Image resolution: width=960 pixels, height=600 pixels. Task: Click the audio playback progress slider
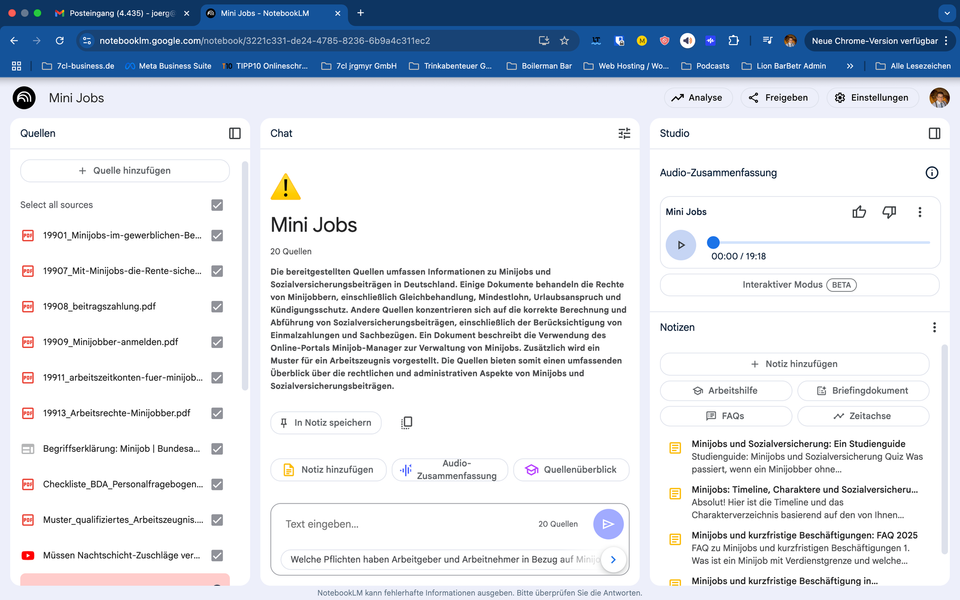[x=711, y=241]
